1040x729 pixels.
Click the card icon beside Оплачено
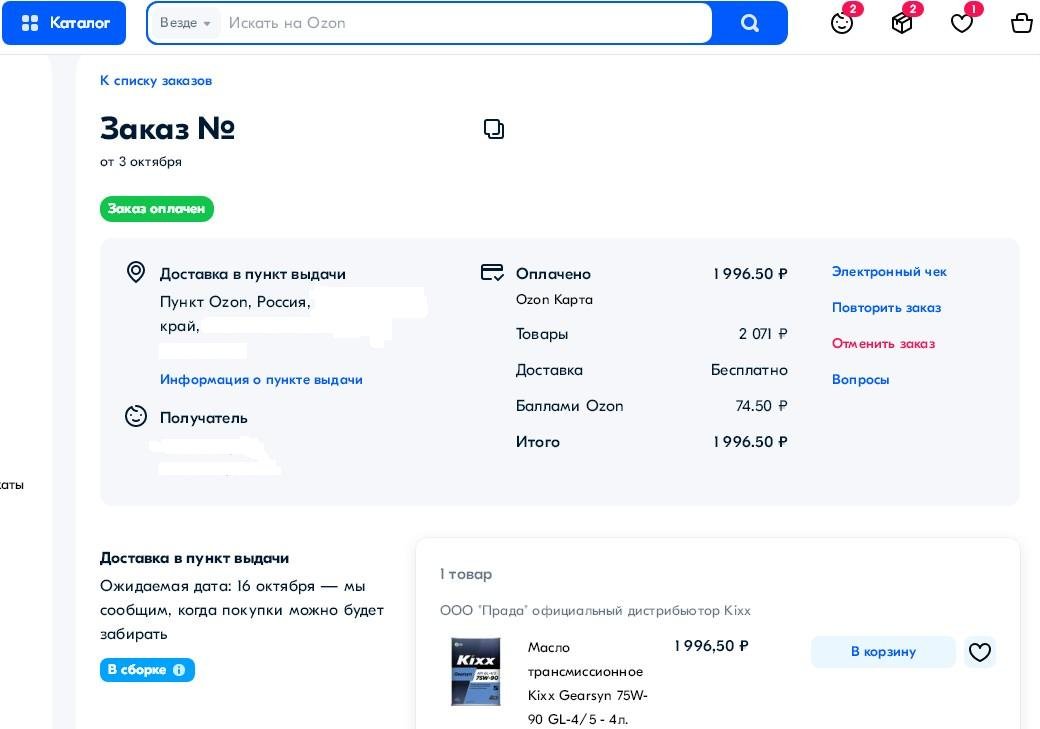492,273
